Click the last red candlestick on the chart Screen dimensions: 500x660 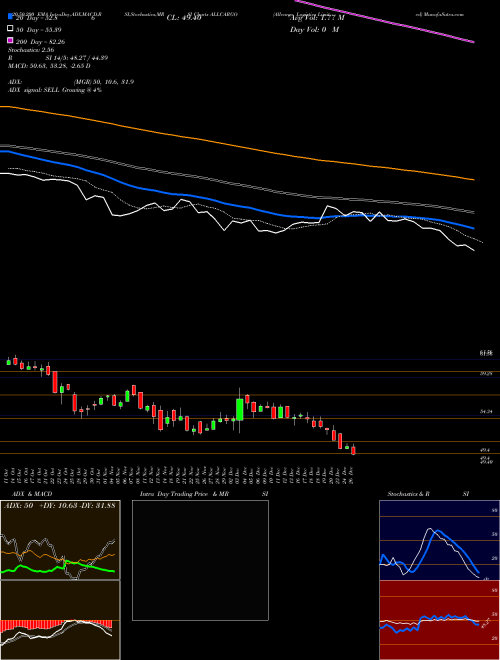(x=353, y=451)
